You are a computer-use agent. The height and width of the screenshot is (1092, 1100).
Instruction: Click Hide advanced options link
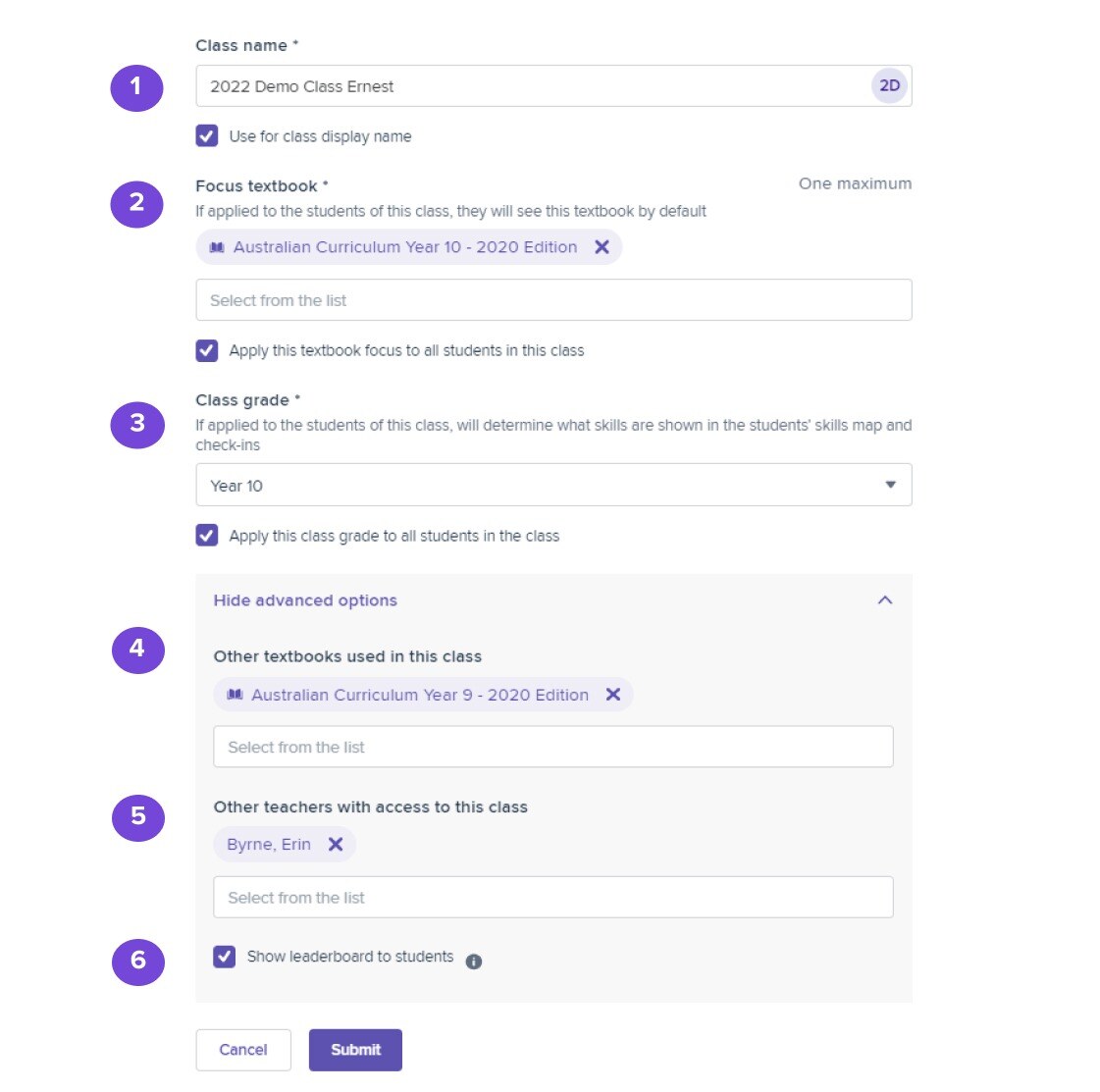tap(305, 600)
